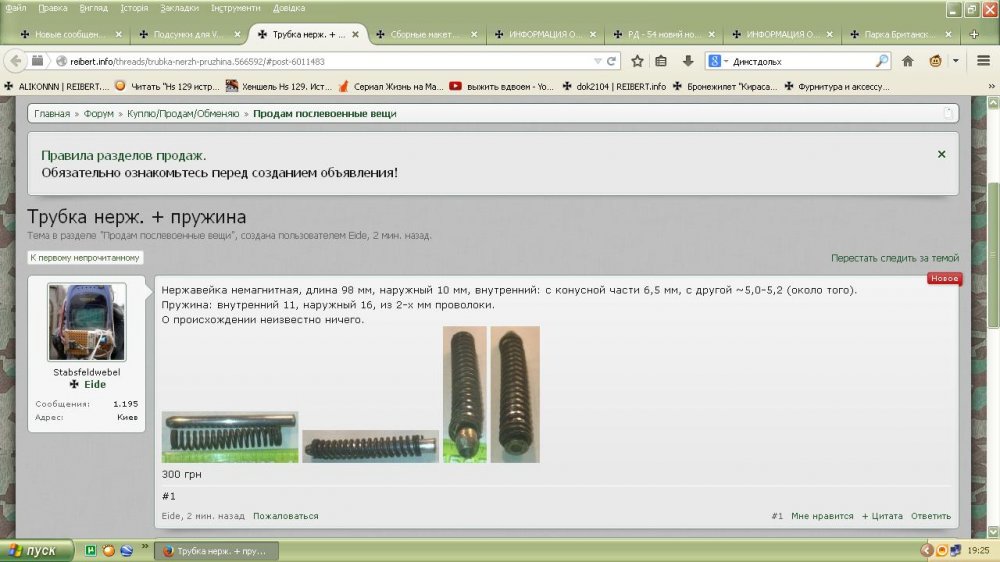Viewport: 1000px width, 562px height.
Task: Open the 'dok2104 | REIBERT.info' bookmark
Action: coord(614,86)
